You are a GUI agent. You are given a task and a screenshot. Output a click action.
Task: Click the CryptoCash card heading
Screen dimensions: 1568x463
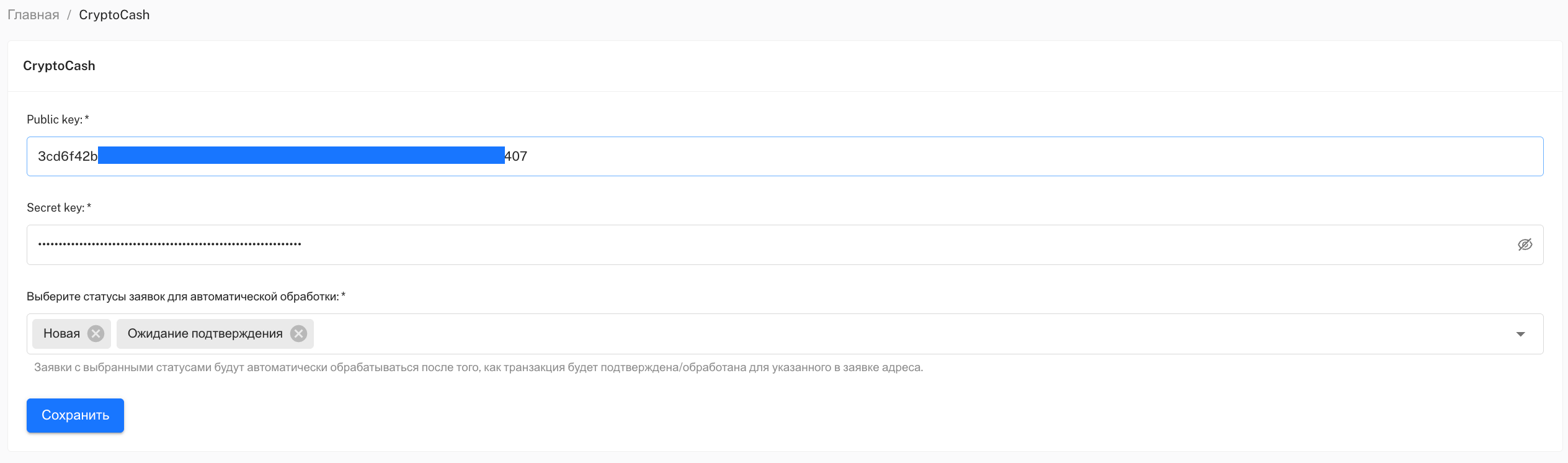point(59,66)
